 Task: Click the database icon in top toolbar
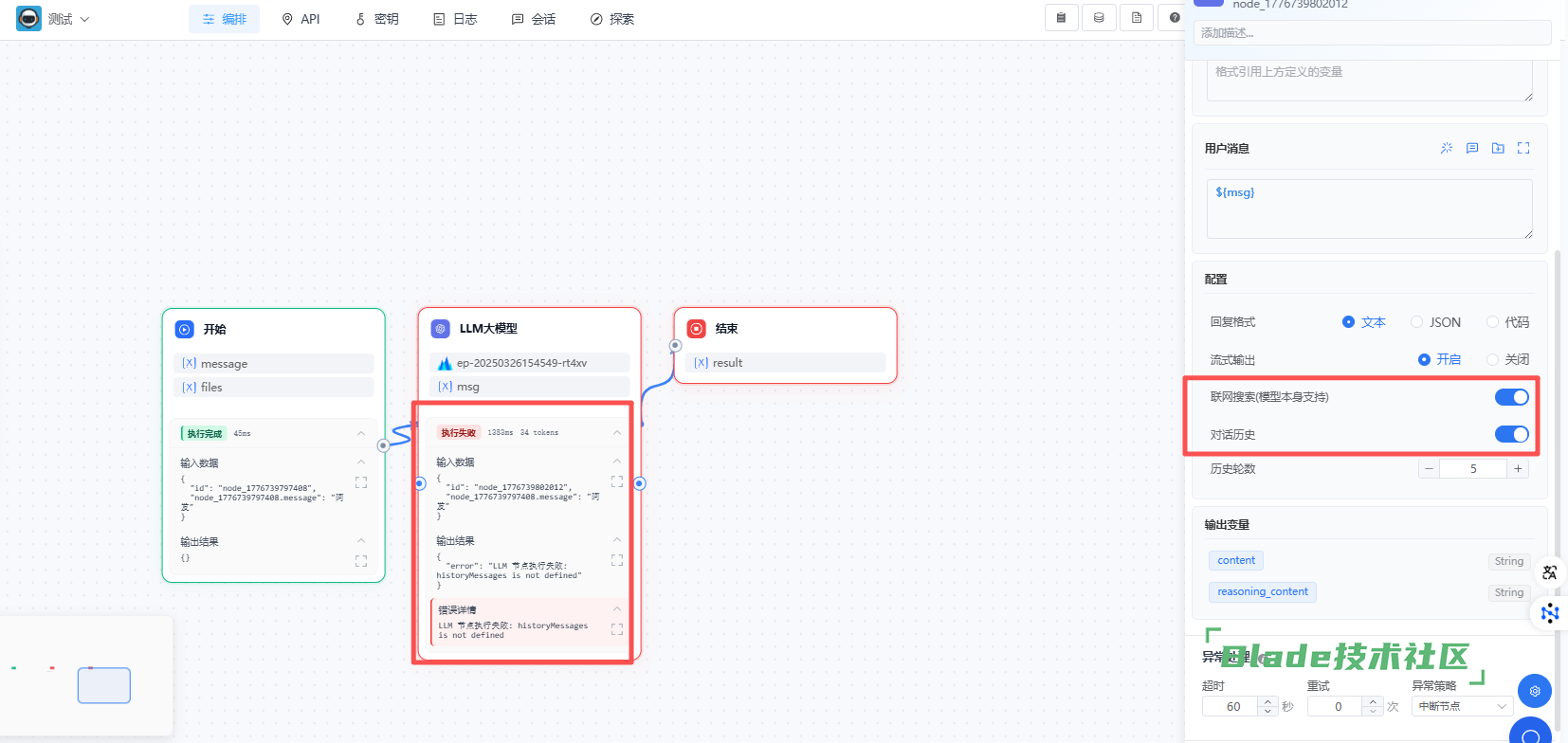coord(1099,18)
